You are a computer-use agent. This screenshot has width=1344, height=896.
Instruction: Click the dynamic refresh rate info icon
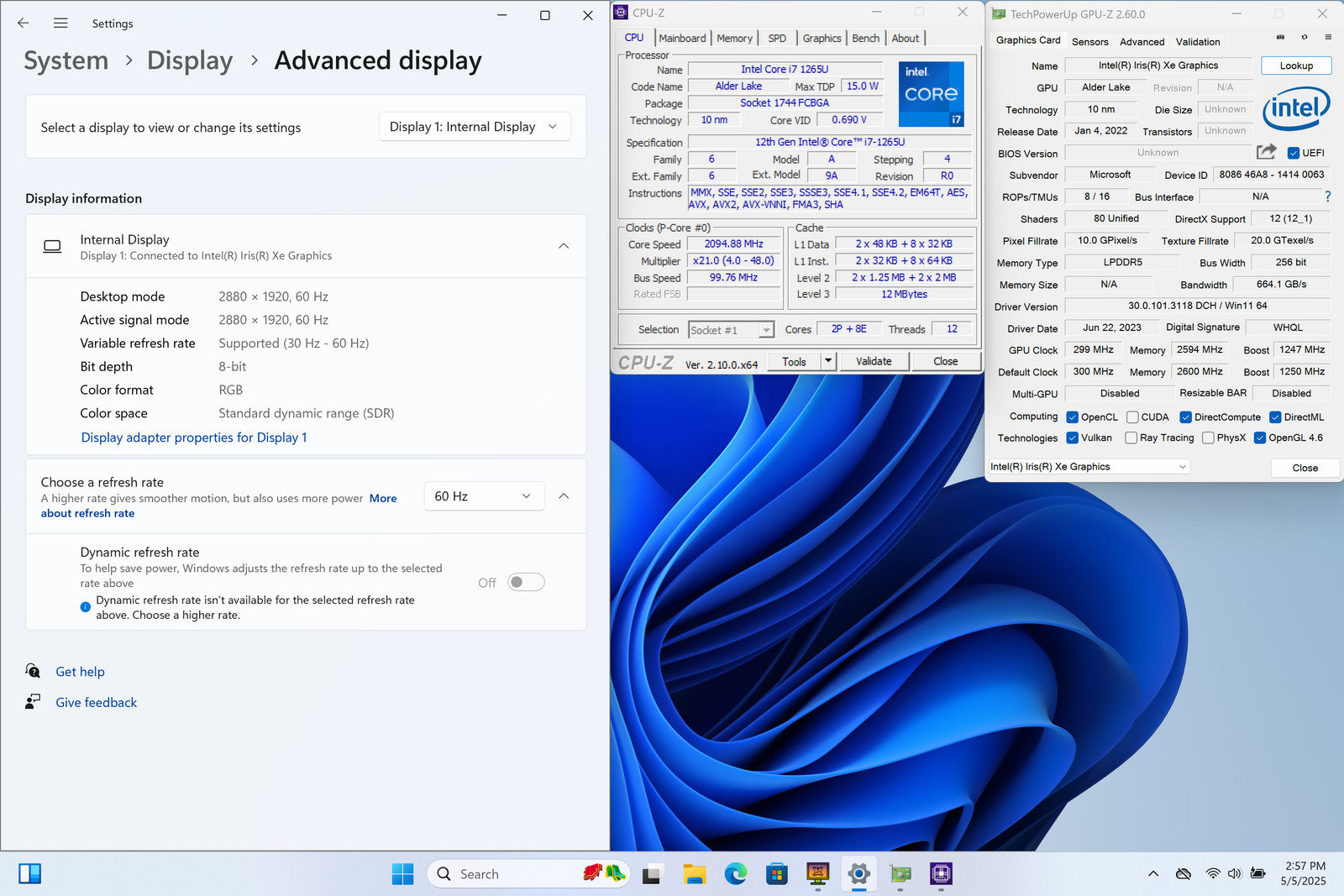click(x=85, y=607)
